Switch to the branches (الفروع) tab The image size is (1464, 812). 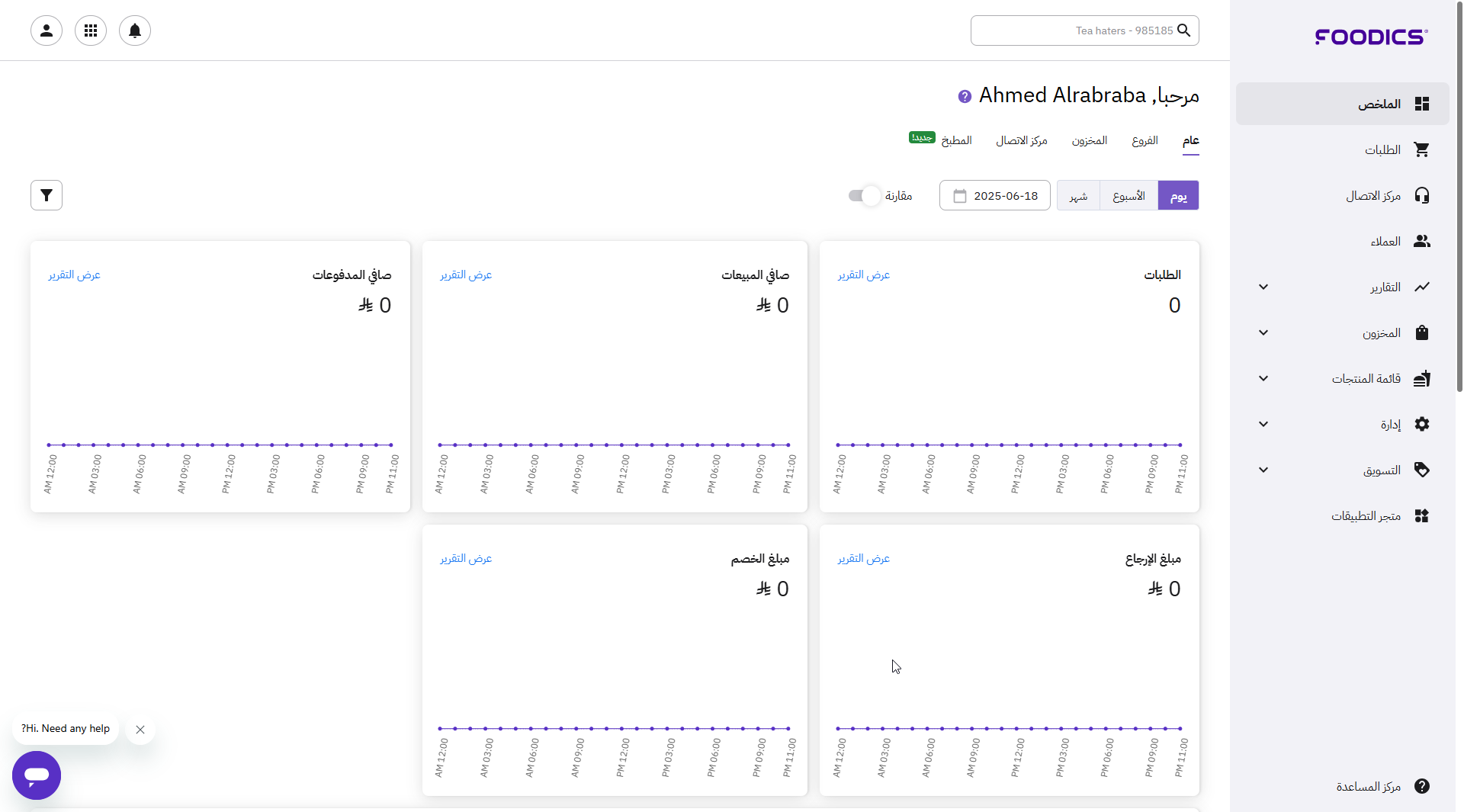[1145, 141]
